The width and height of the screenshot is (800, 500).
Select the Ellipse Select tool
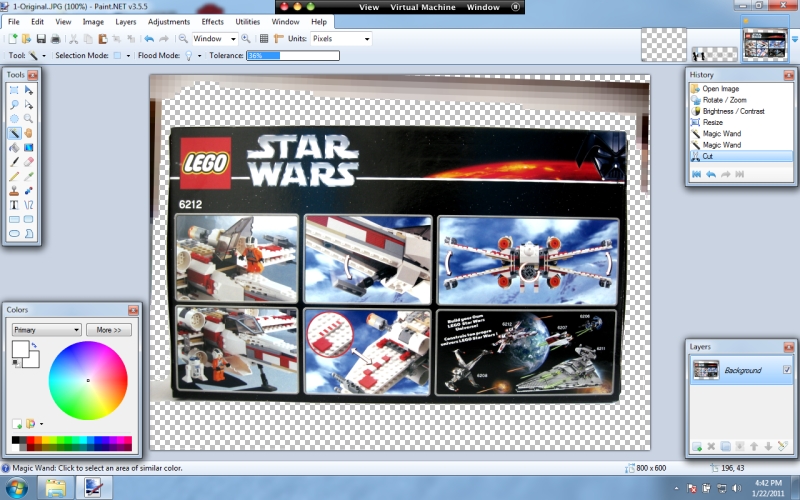[14, 119]
